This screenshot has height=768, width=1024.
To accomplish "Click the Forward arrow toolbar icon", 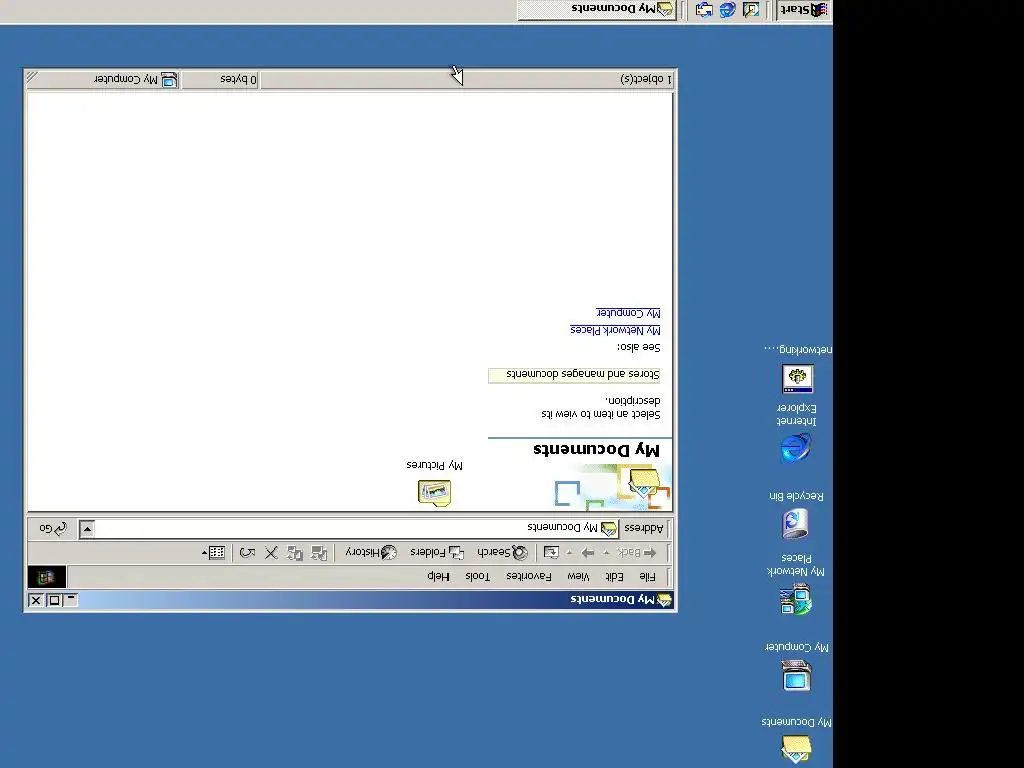I will [588, 553].
